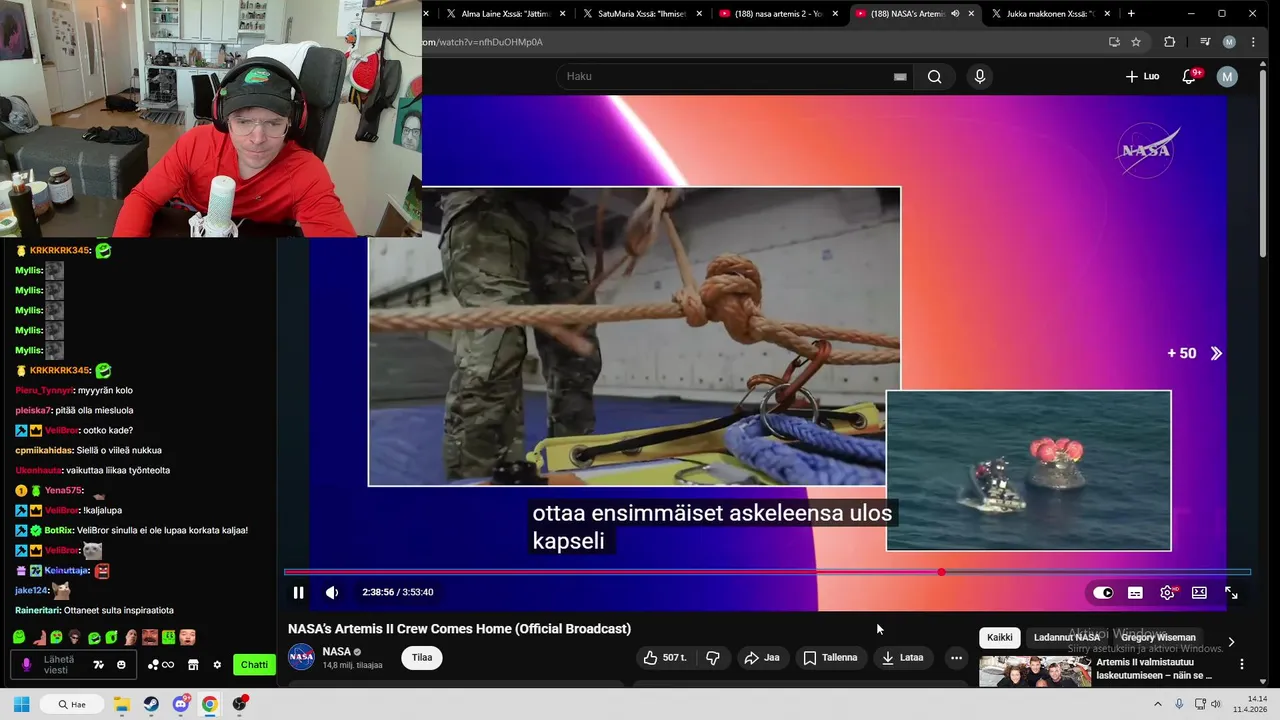Mute the YouTube player volume

coord(332,592)
